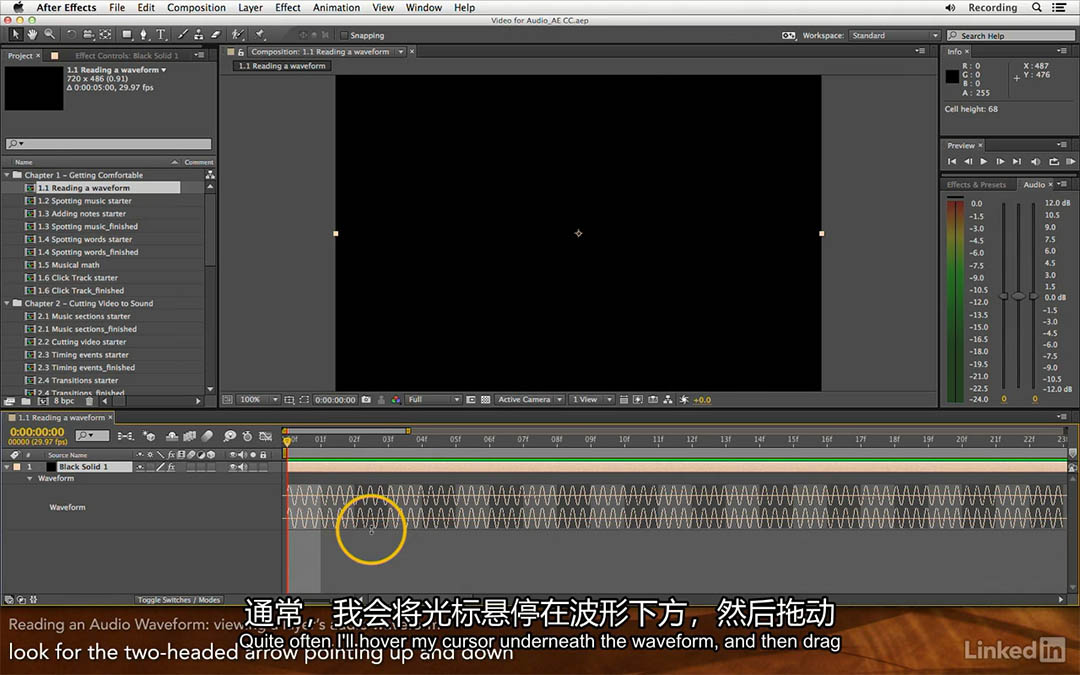The width and height of the screenshot is (1080, 675).
Task: Toggle shy switch for Black Solid 1
Action: pyautogui.click(x=140, y=467)
